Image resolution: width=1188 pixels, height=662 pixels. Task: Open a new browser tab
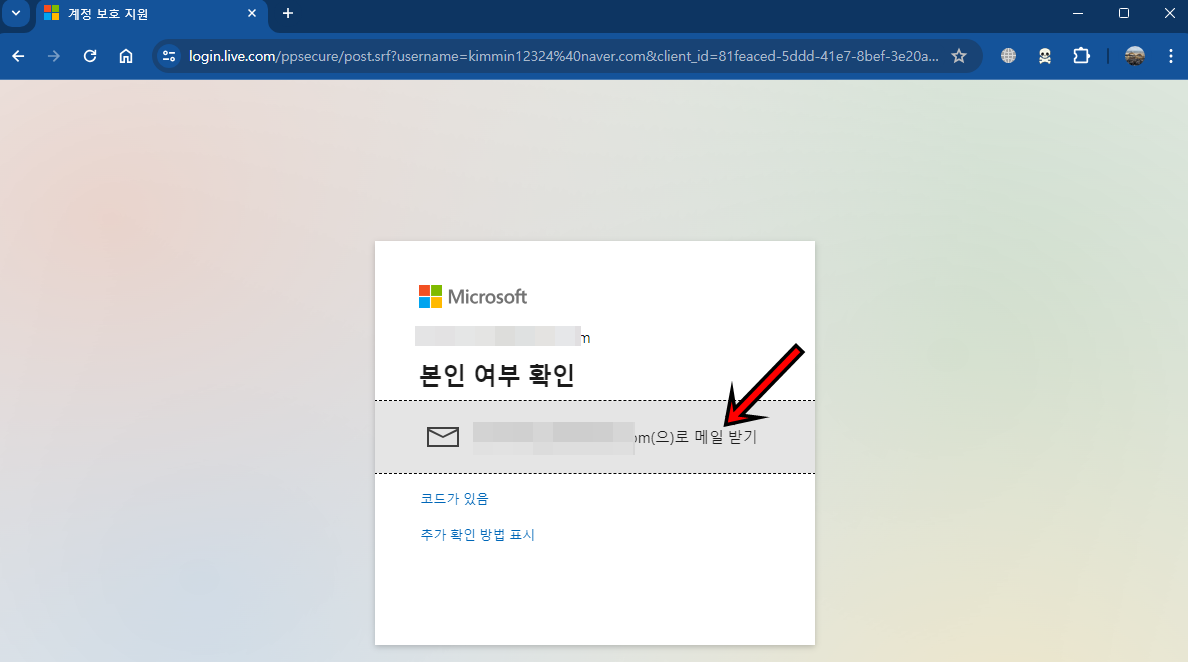[x=288, y=14]
